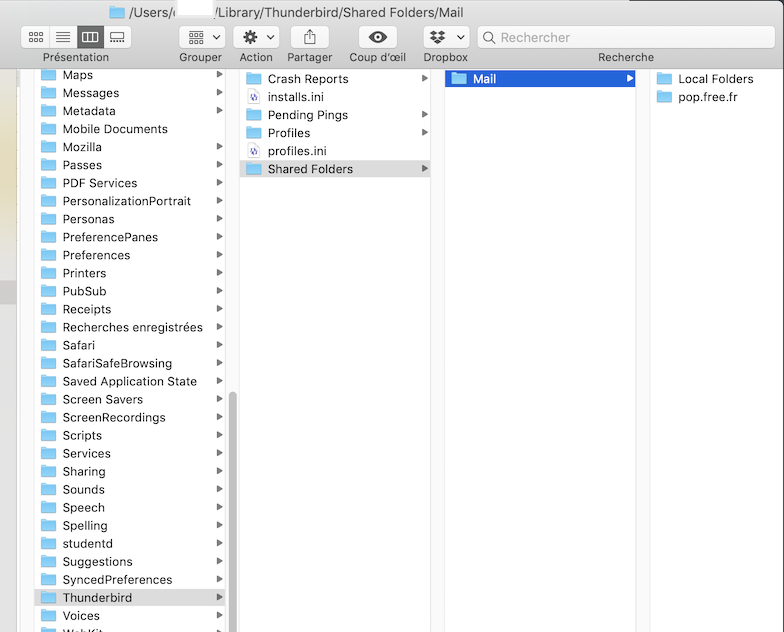Select column view presentation
This screenshot has height=632, width=784.
coord(90,37)
